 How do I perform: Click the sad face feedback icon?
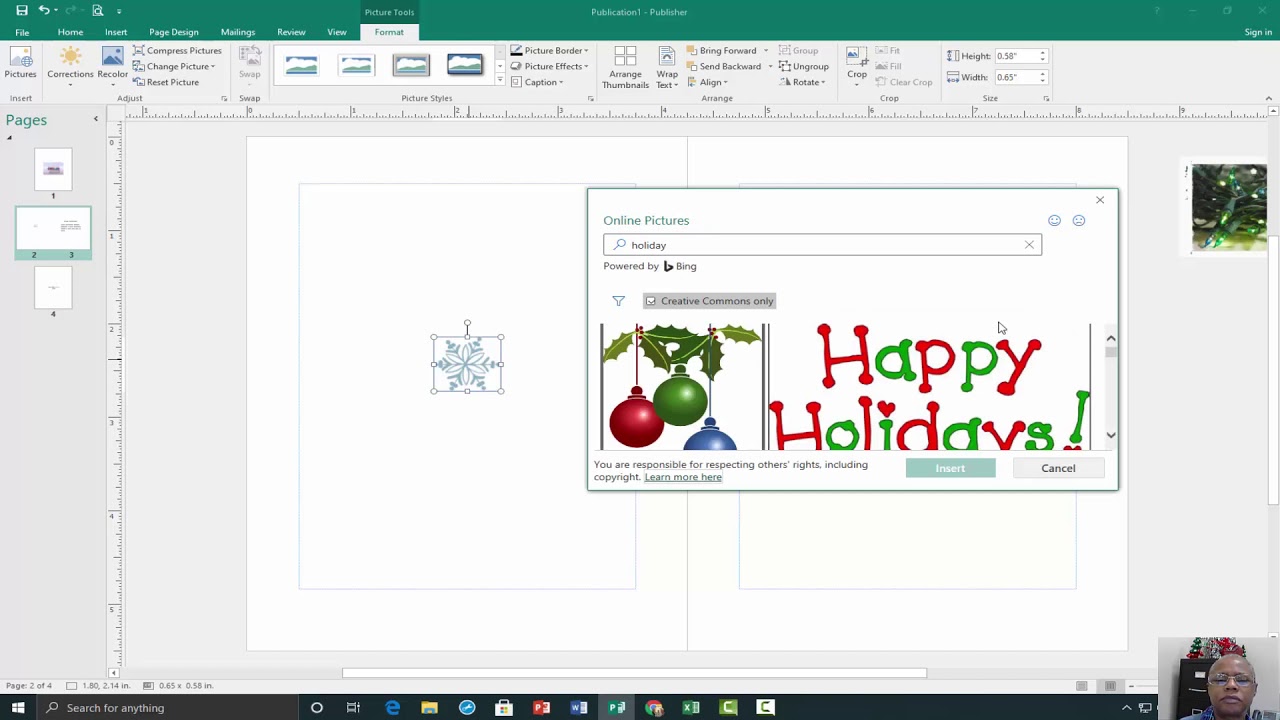pyautogui.click(x=1078, y=220)
